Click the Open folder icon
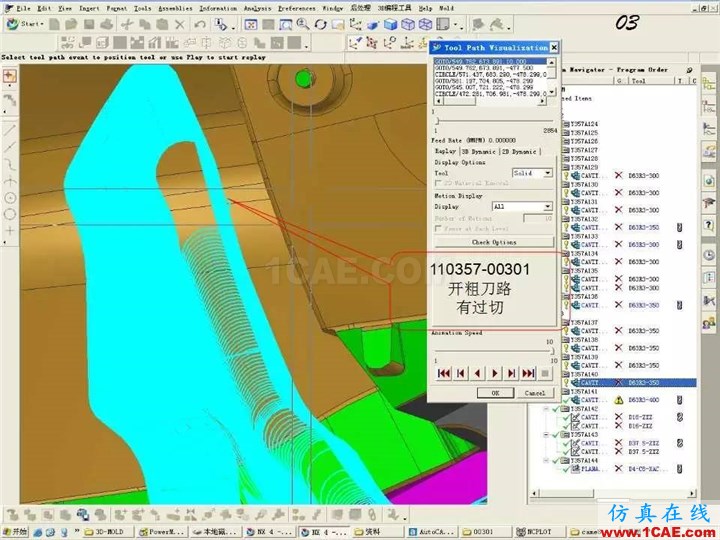 pos(71,24)
